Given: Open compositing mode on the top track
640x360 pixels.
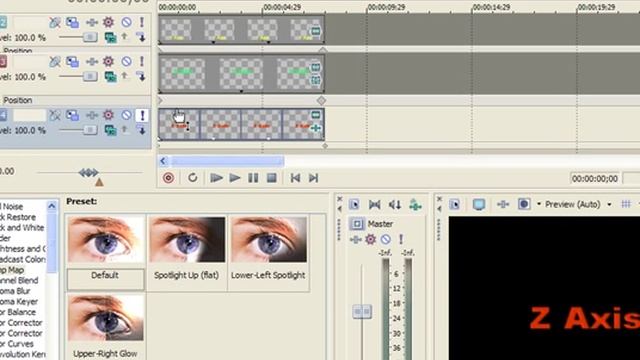Looking at the screenshot, I should coord(110,38).
